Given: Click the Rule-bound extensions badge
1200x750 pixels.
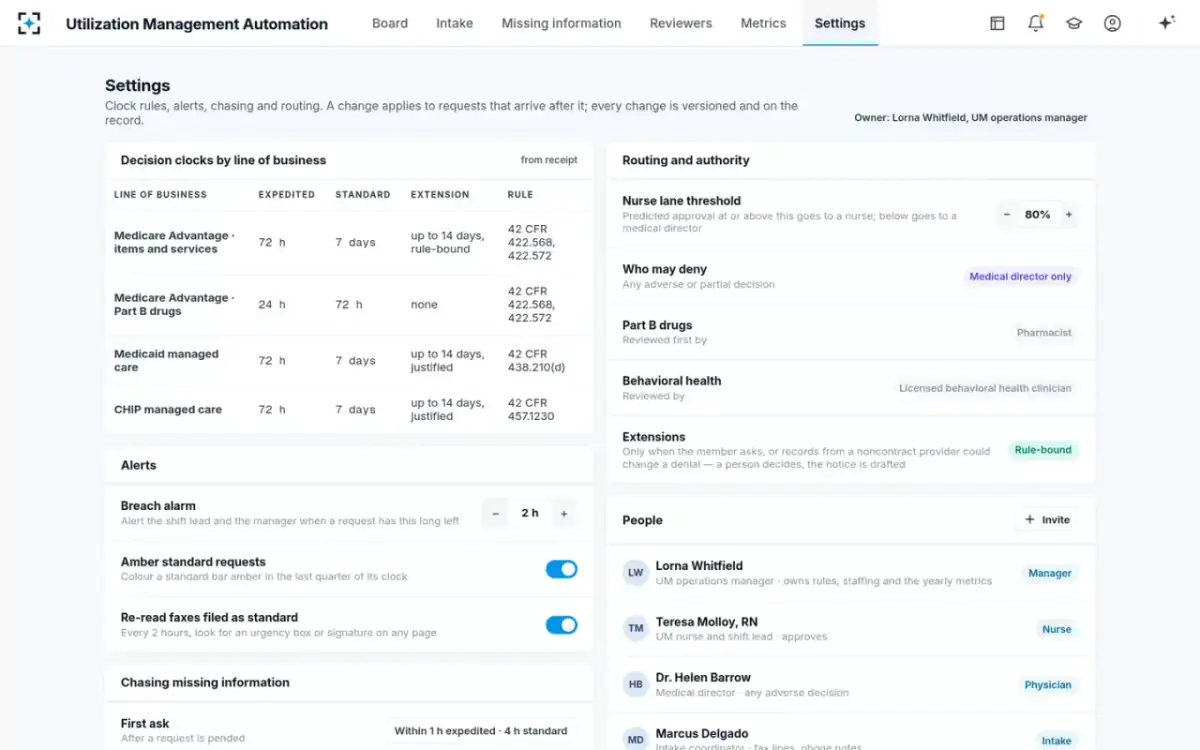Looking at the screenshot, I should [1043, 450].
